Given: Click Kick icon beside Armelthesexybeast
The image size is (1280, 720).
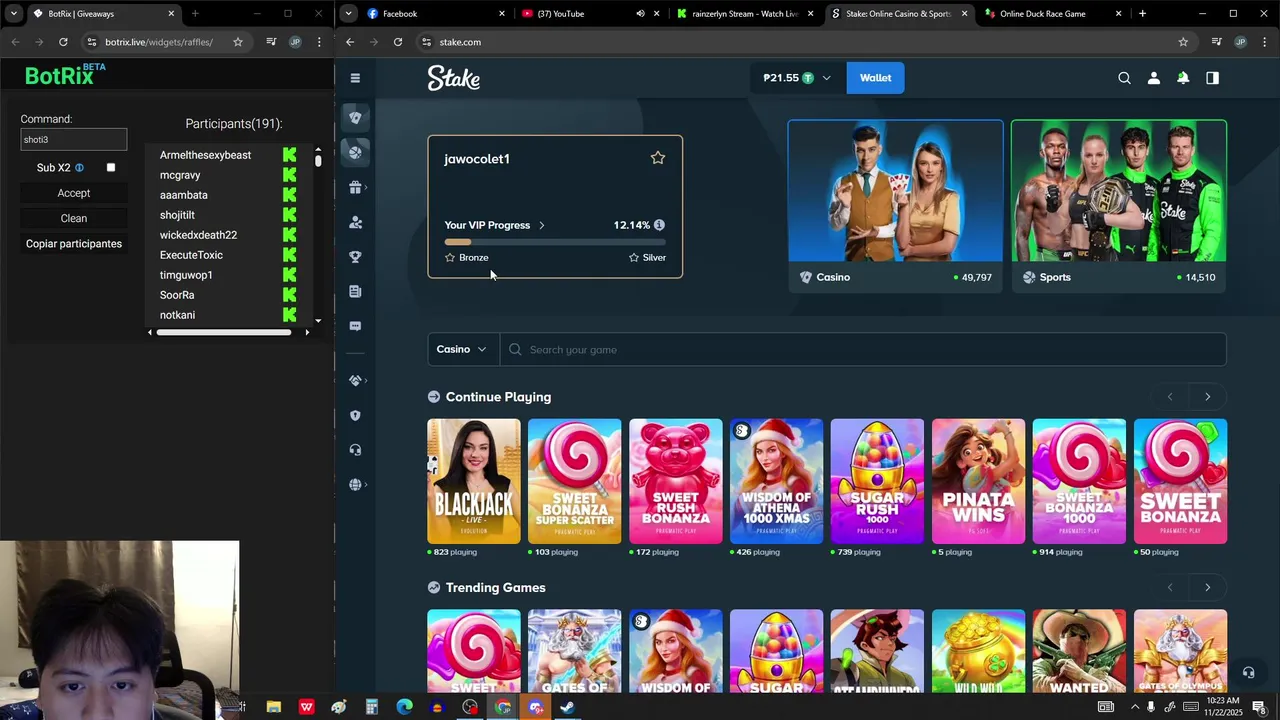Looking at the screenshot, I should (x=289, y=155).
